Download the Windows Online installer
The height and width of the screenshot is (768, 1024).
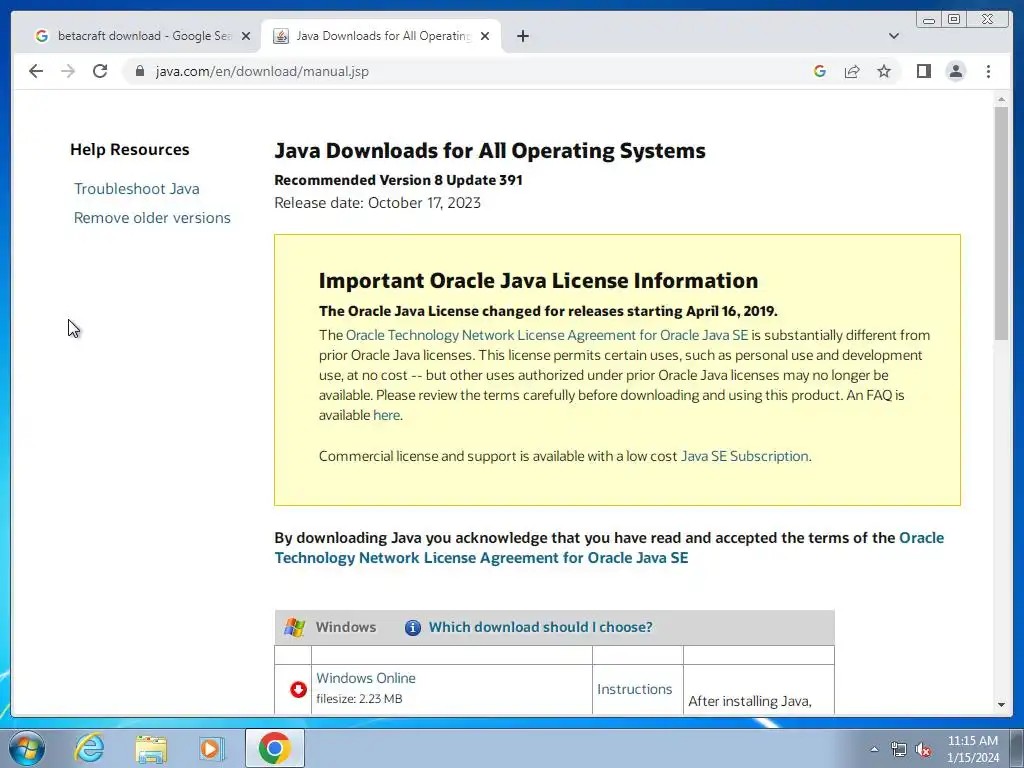366,679
